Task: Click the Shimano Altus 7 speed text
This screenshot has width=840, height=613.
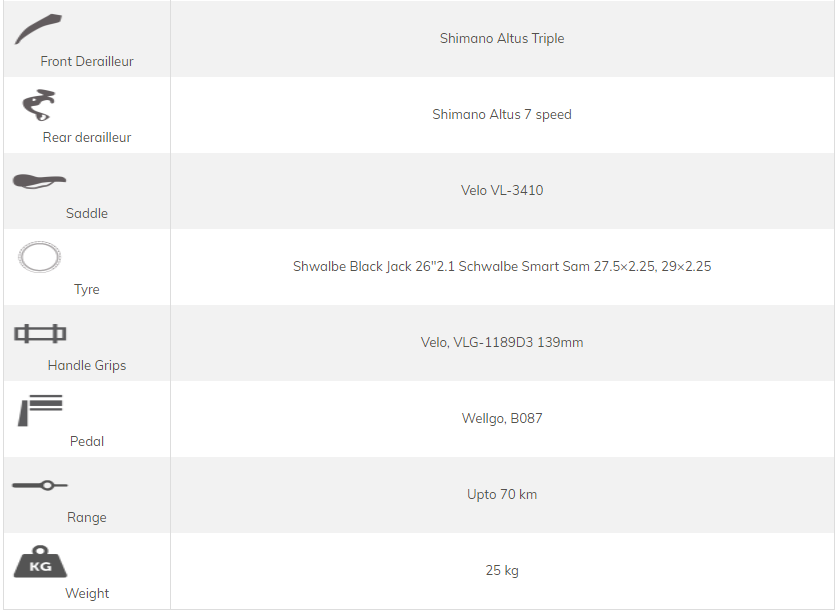Action: click(502, 115)
